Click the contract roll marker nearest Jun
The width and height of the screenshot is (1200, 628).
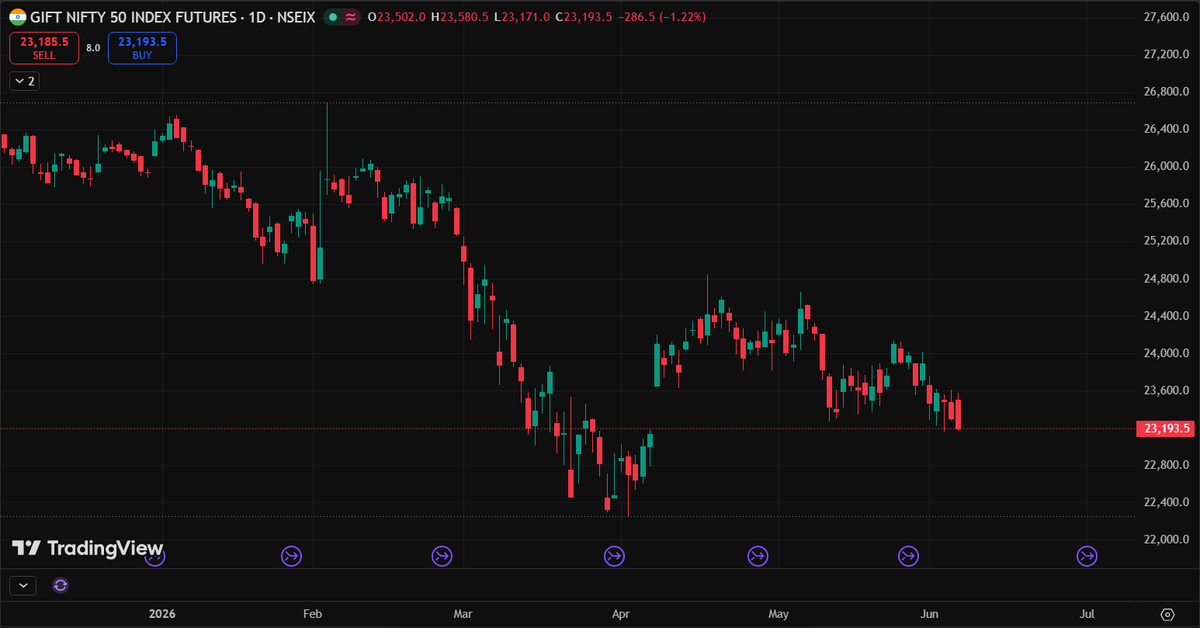point(909,555)
